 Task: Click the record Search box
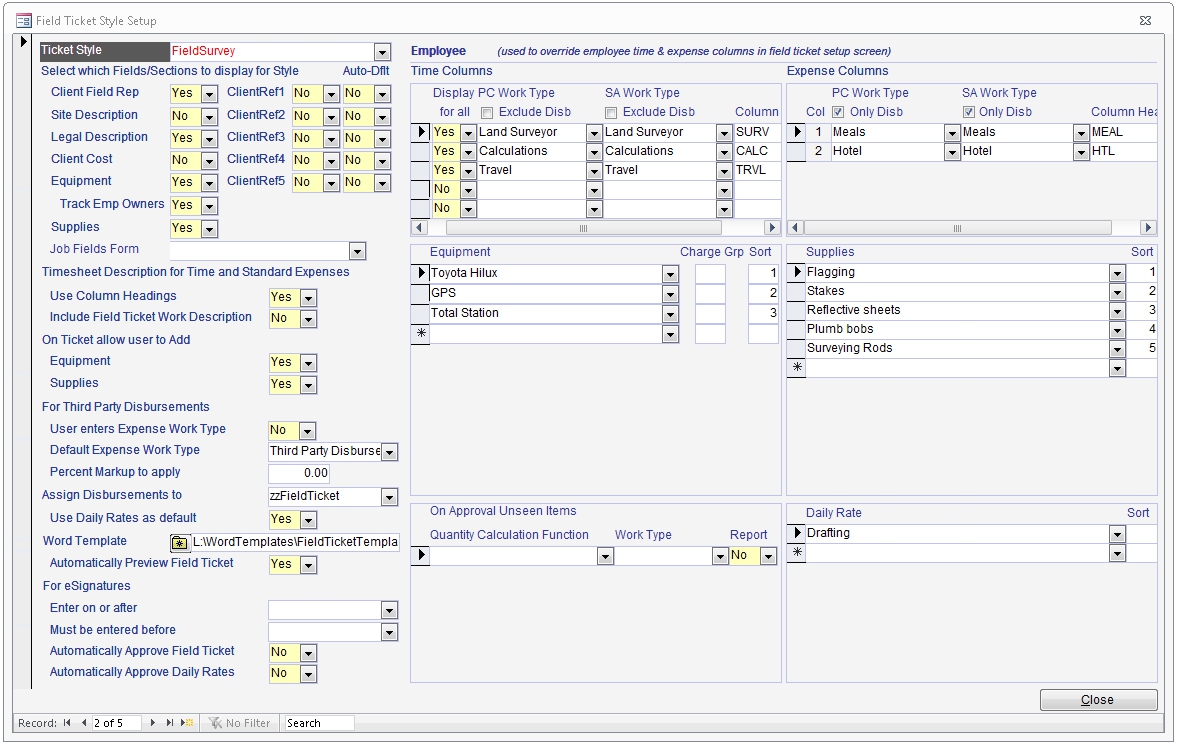point(318,723)
